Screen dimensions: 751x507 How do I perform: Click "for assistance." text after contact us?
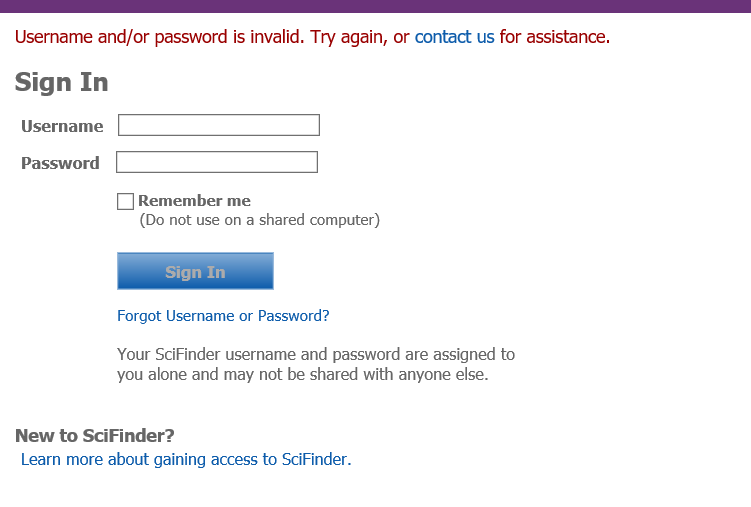tap(555, 37)
